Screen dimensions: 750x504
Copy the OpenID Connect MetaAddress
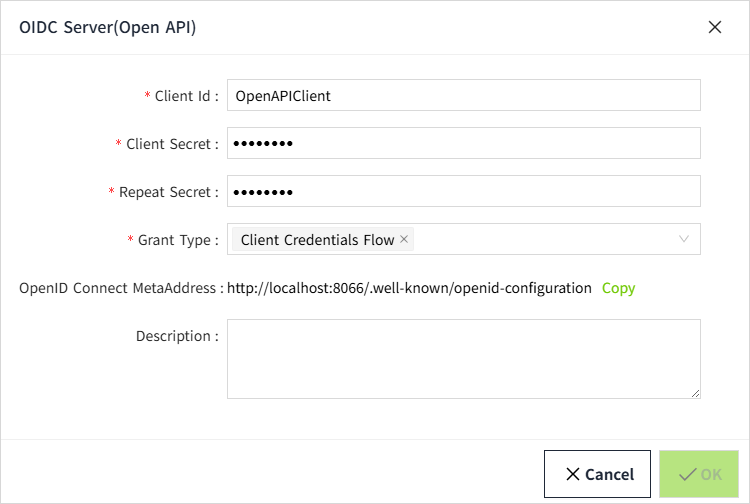[618, 288]
